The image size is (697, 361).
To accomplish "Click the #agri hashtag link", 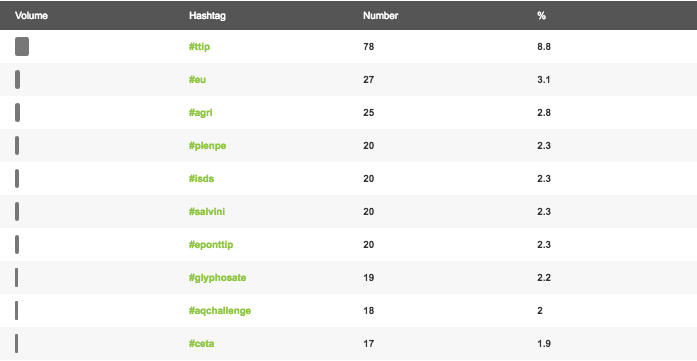I will coord(200,112).
